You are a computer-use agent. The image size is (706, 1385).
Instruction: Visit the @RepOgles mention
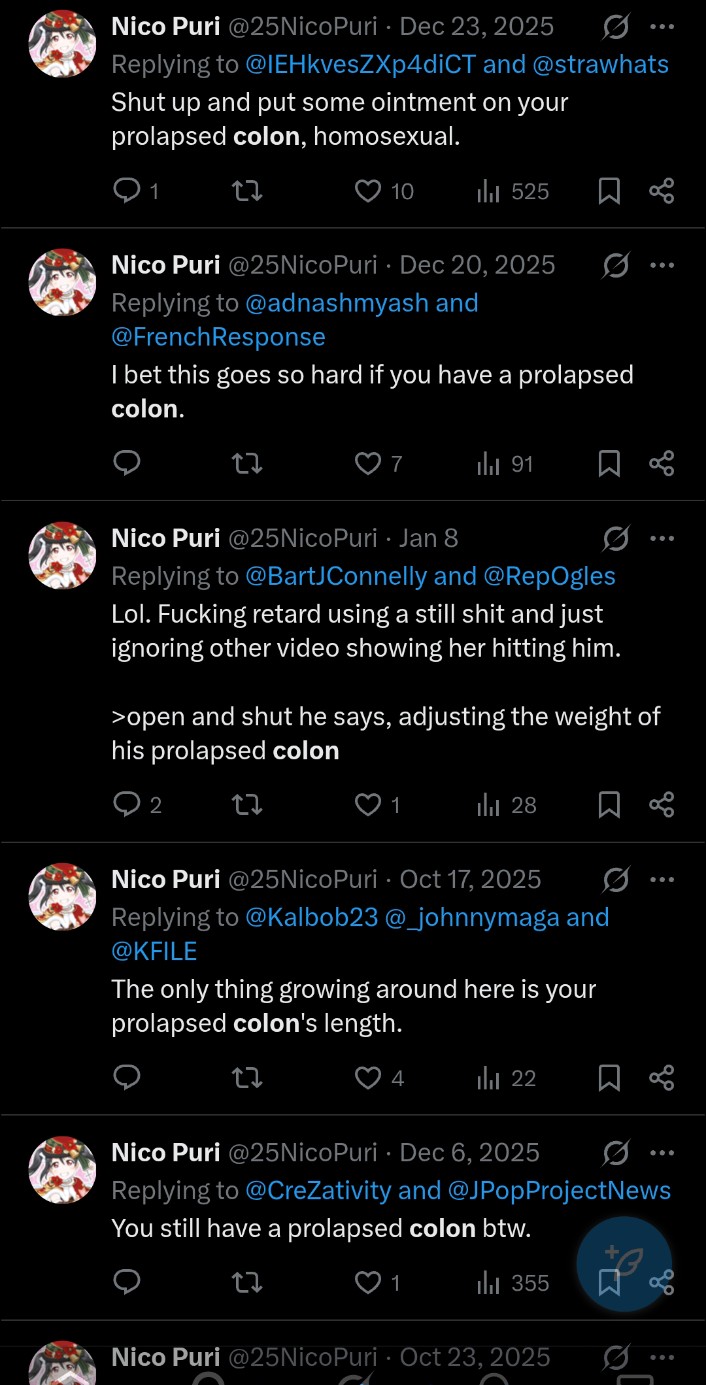pos(550,577)
